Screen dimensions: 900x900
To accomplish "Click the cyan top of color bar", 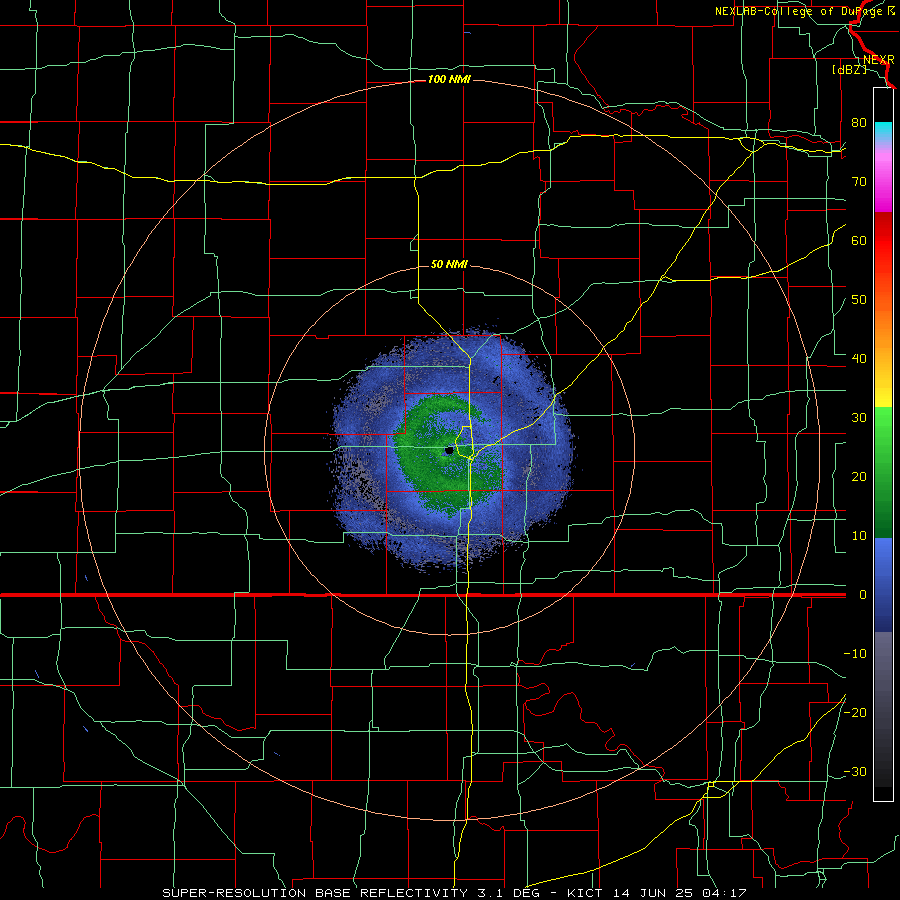I will [x=883, y=132].
